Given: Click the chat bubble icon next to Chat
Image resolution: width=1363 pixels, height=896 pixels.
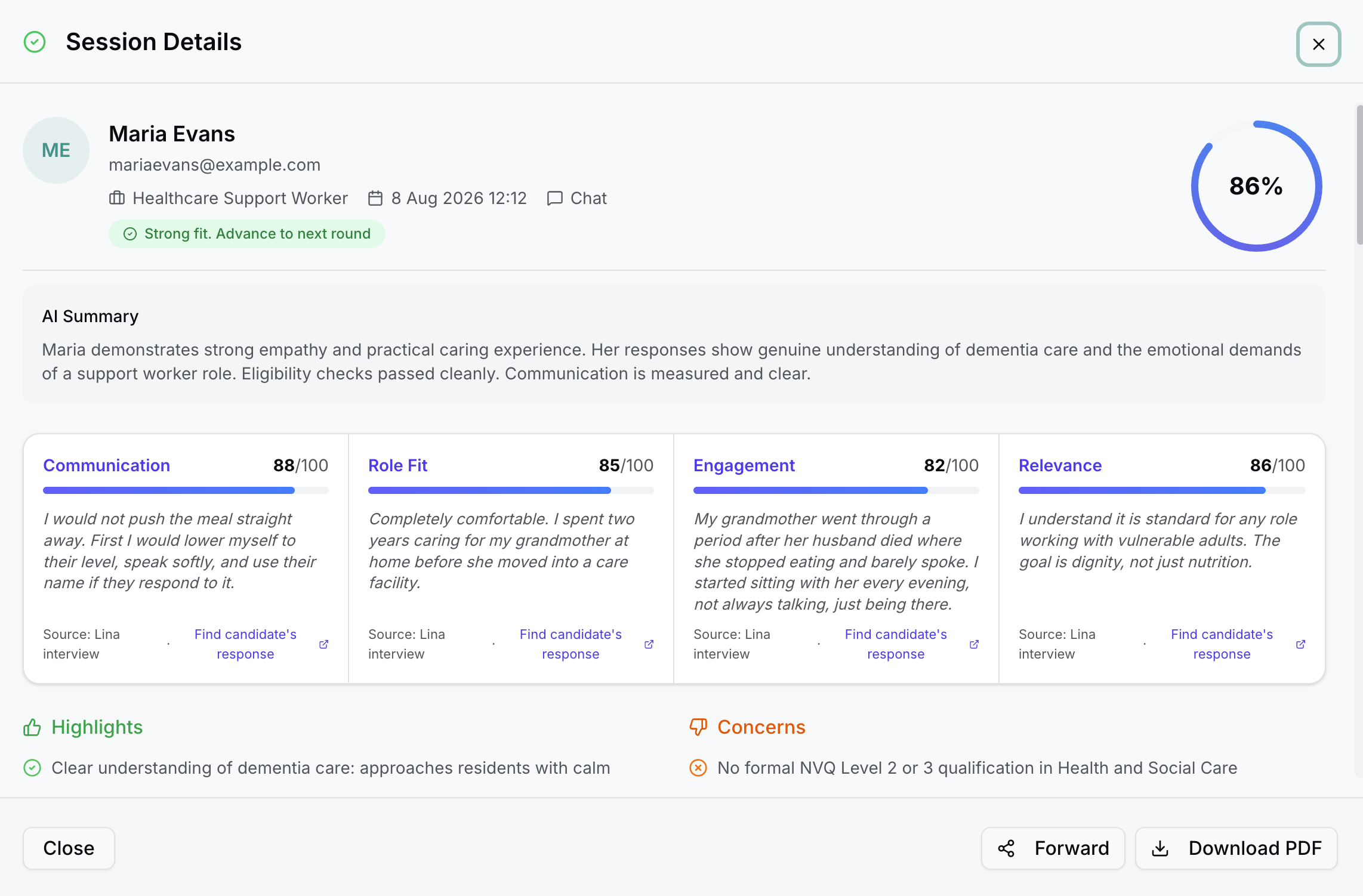Looking at the screenshot, I should click(x=555, y=198).
